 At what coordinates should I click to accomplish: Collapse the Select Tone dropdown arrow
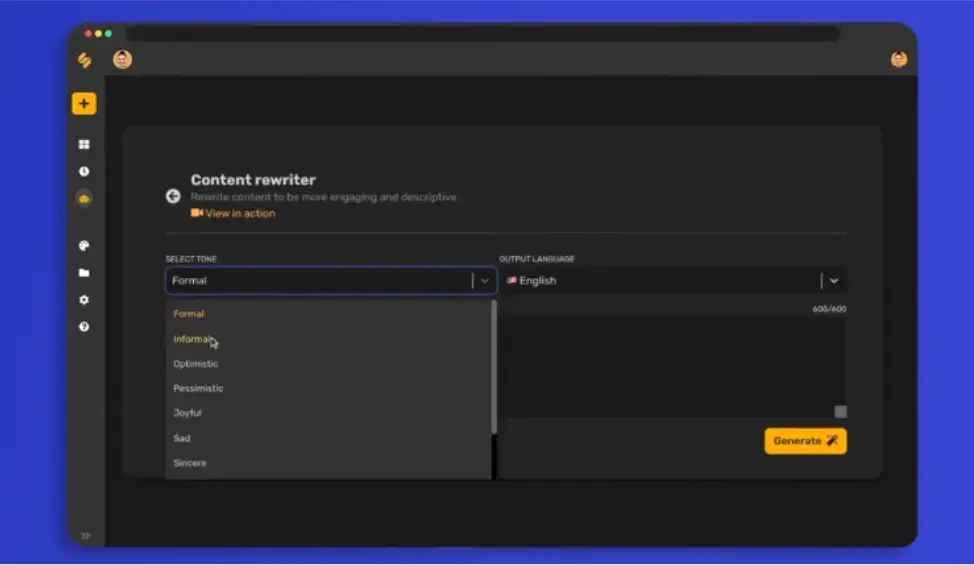(485, 281)
